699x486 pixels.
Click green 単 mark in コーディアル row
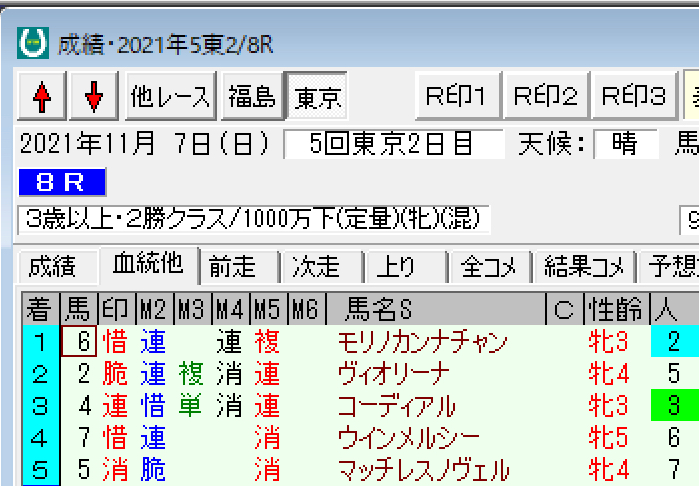tap(191, 406)
